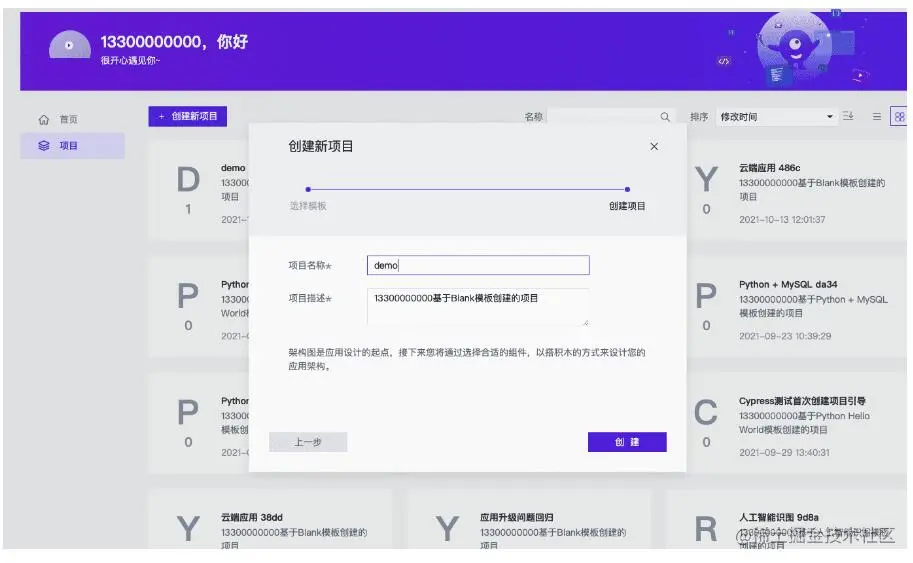Screen dimensions: 913x563
Task: Select 项目 in sidebar
Action: point(72,146)
